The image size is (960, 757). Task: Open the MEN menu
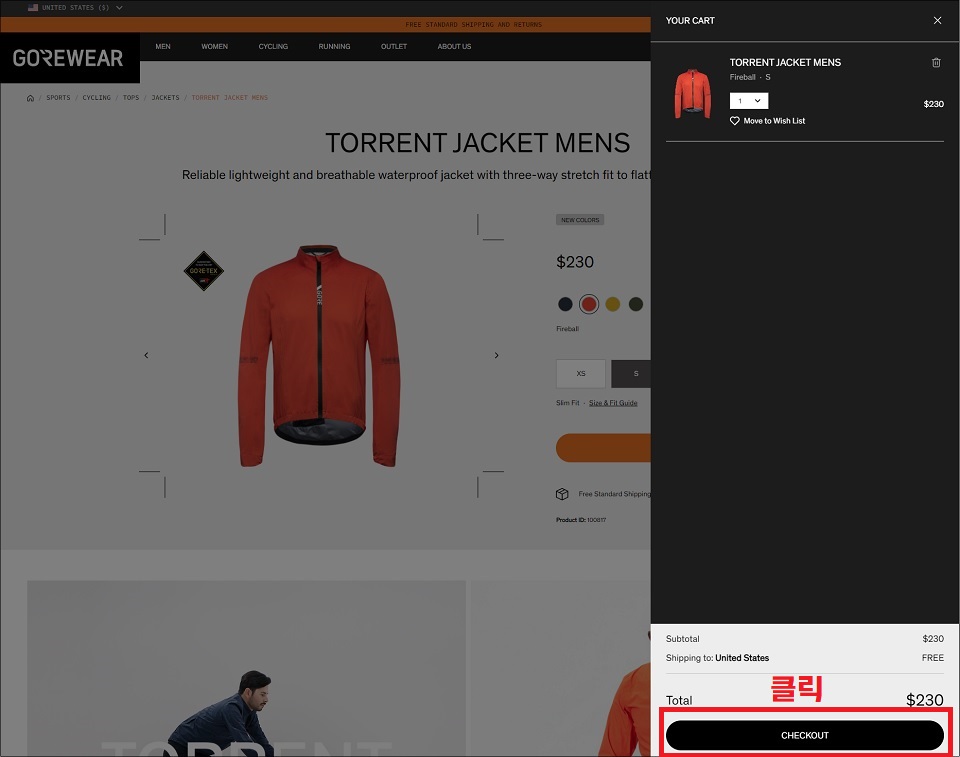click(x=163, y=47)
